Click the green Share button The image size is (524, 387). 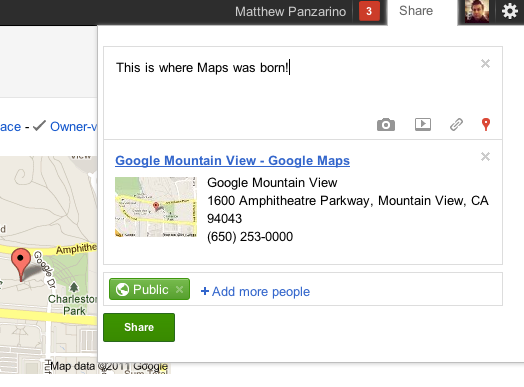pos(139,327)
